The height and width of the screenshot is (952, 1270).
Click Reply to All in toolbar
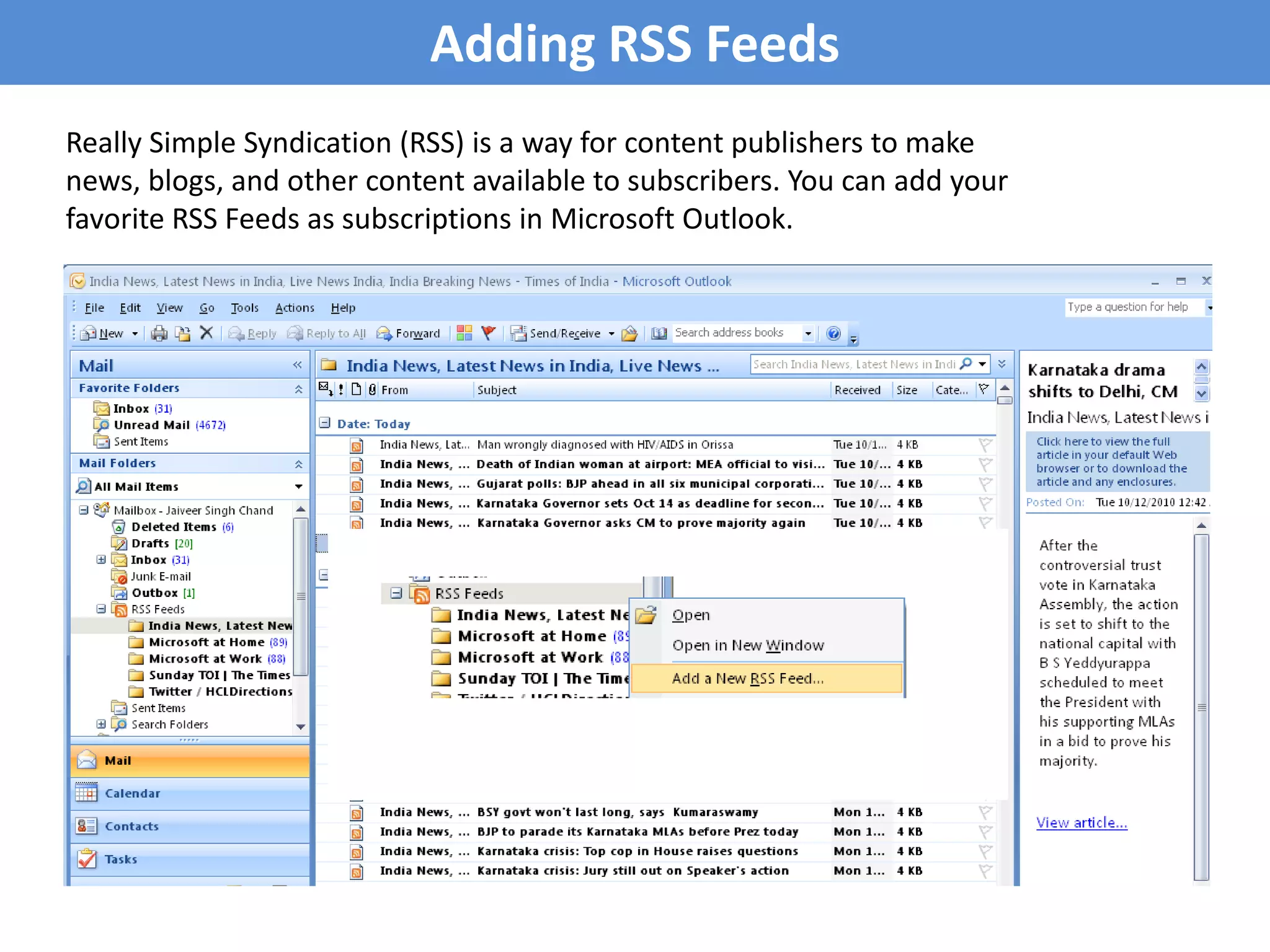[x=327, y=333]
